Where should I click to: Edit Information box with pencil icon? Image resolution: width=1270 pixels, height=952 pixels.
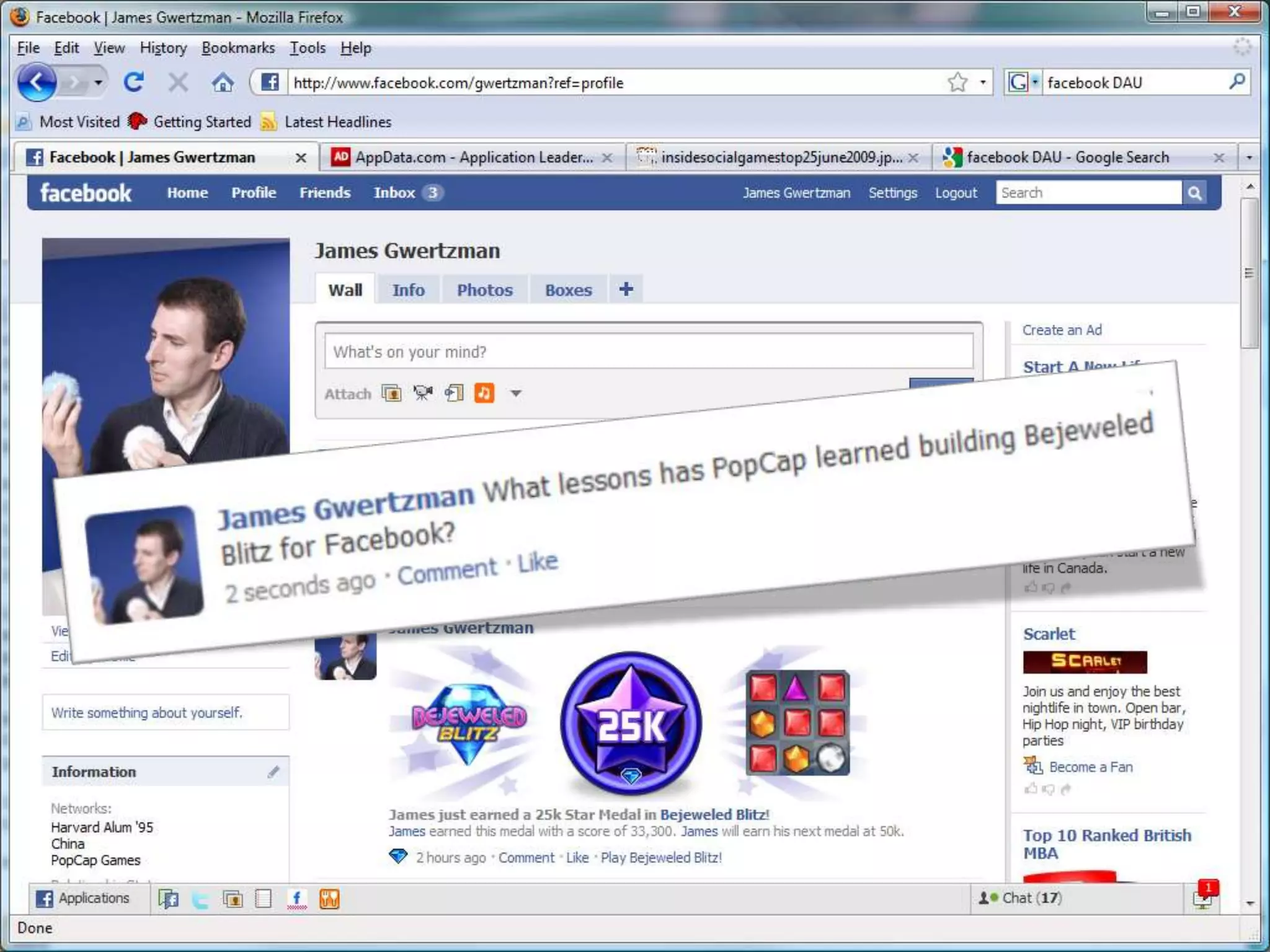pos(273,772)
